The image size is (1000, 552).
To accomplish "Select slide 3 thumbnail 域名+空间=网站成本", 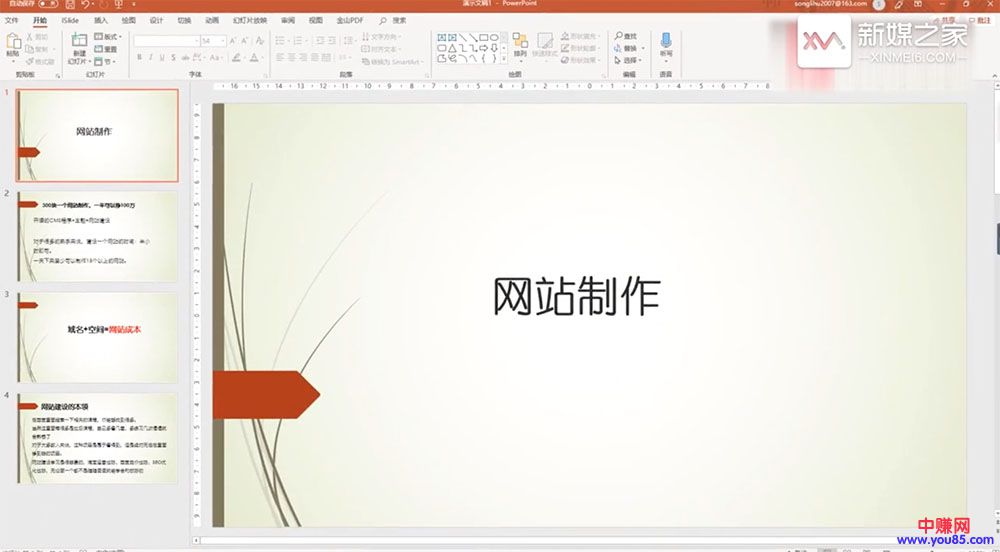I will 98,337.
